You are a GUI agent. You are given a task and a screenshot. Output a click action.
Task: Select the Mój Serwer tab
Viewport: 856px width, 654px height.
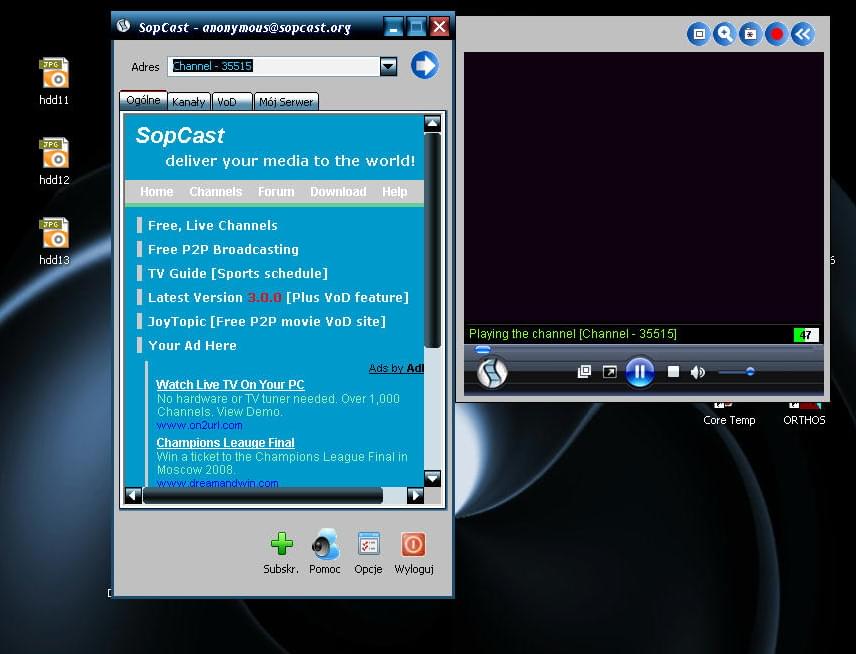pyautogui.click(x=286, y=102)
